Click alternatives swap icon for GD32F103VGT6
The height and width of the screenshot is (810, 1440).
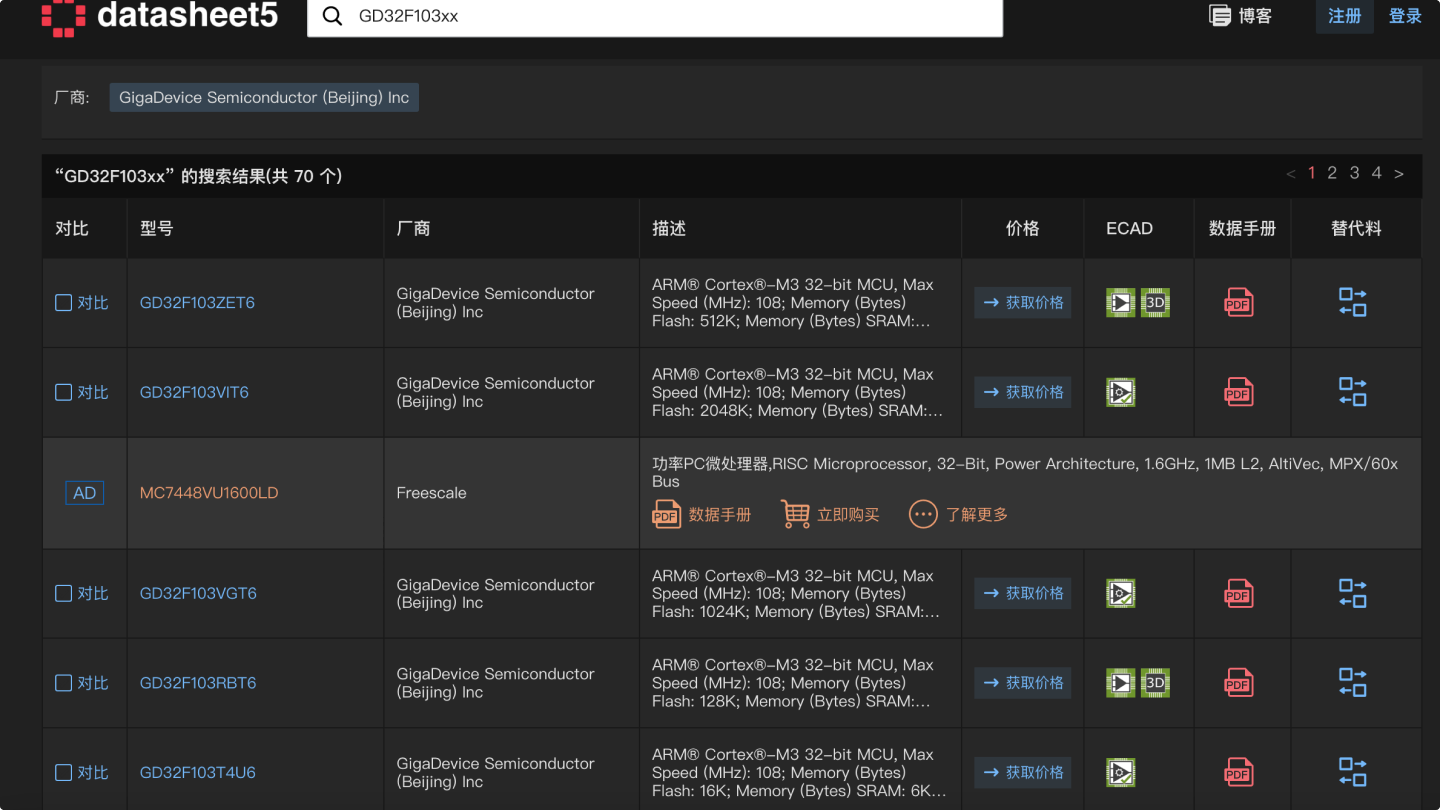(1353, 593)
